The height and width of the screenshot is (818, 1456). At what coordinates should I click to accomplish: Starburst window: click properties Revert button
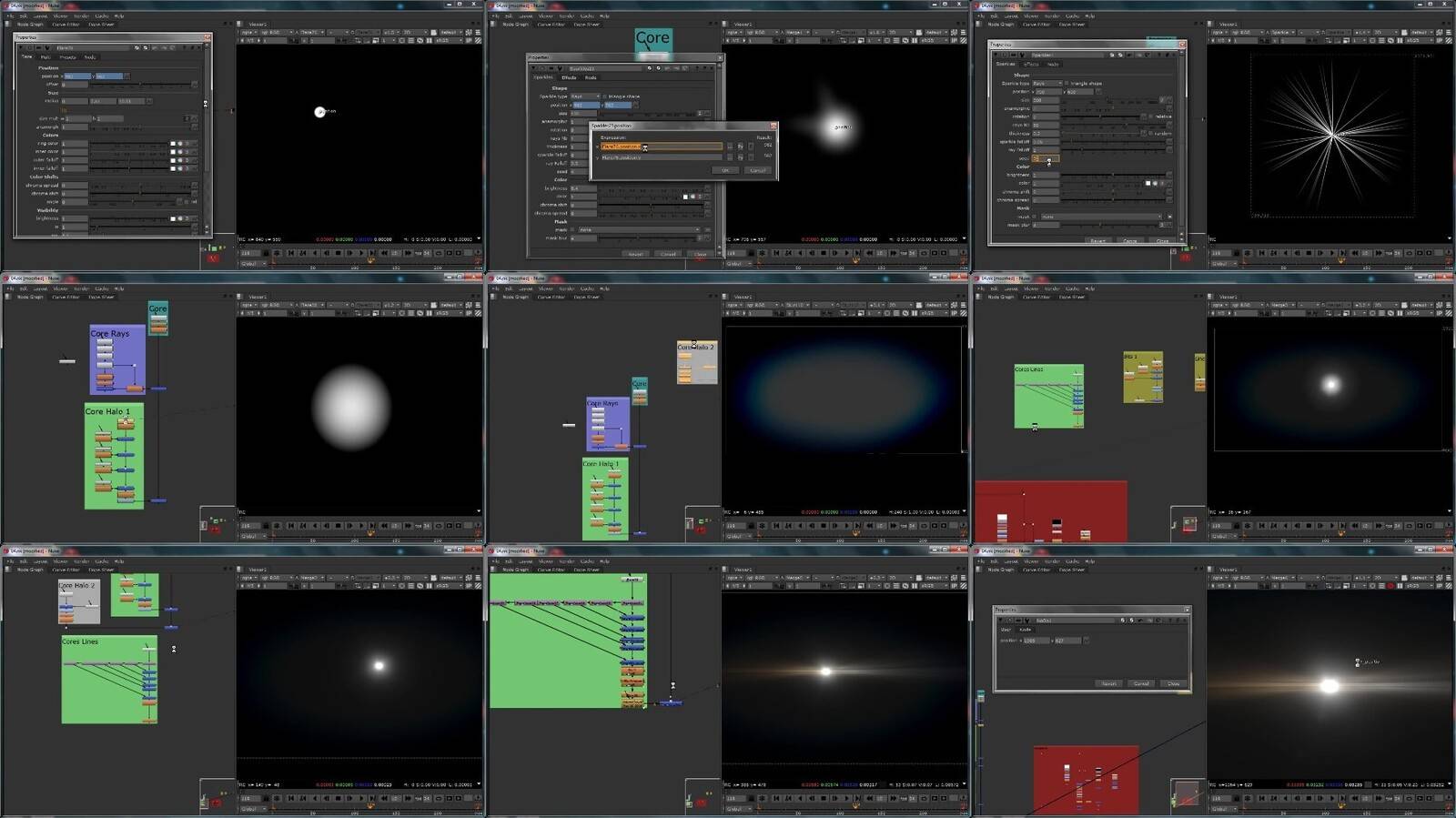pos(1097,241)
